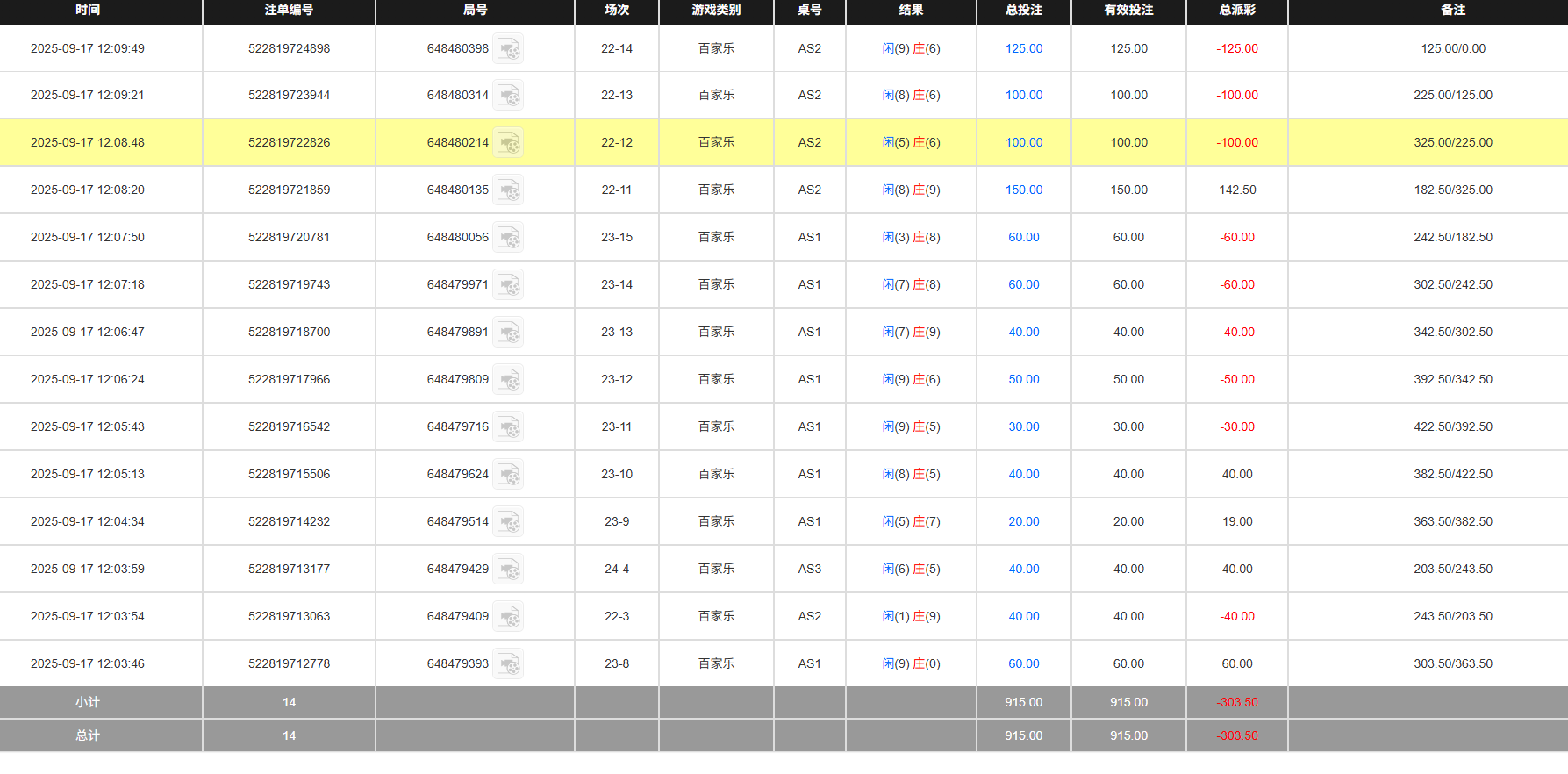Click the 30.00 total bet link
The width and height of the screenshot is (1568, 774).
point(1023,427)
